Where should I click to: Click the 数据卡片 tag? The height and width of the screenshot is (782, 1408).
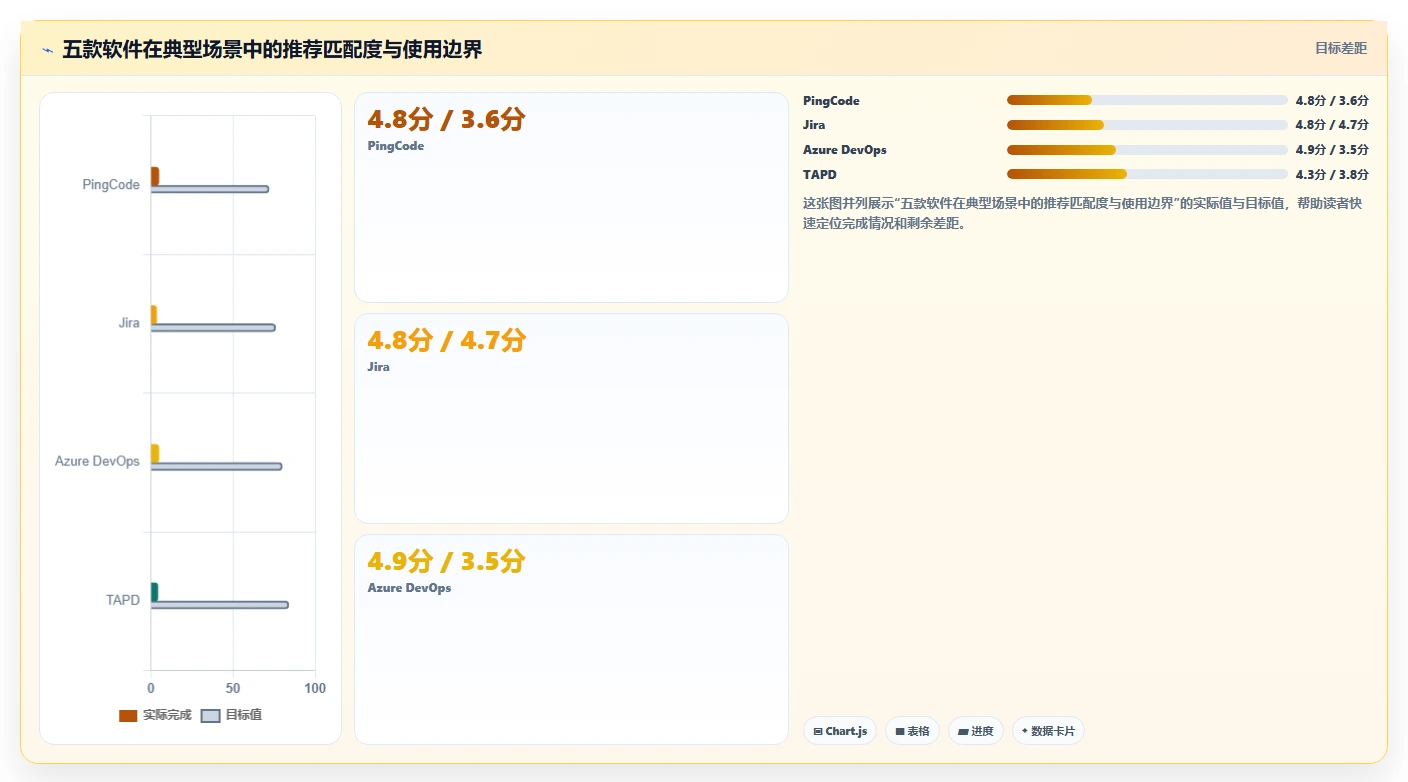click(x=1048, y=731)
